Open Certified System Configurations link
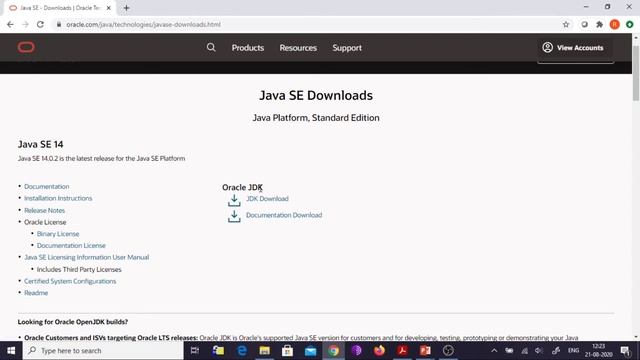Viewport: 640px width, 360px height. [x=70, y=281]
